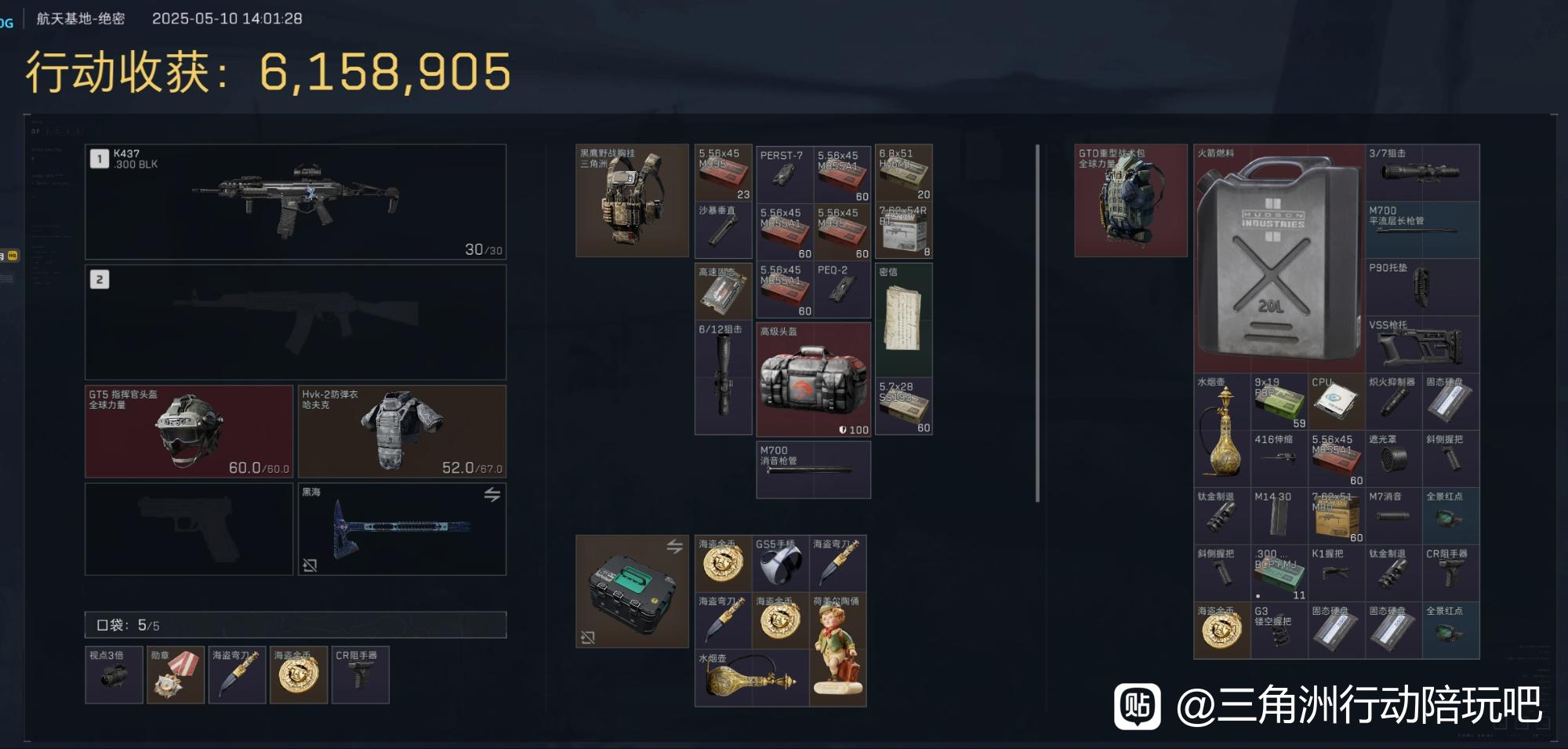Click the 密信 secret letter item
This screenshot has height=749, width=1568.
point(904,320)
